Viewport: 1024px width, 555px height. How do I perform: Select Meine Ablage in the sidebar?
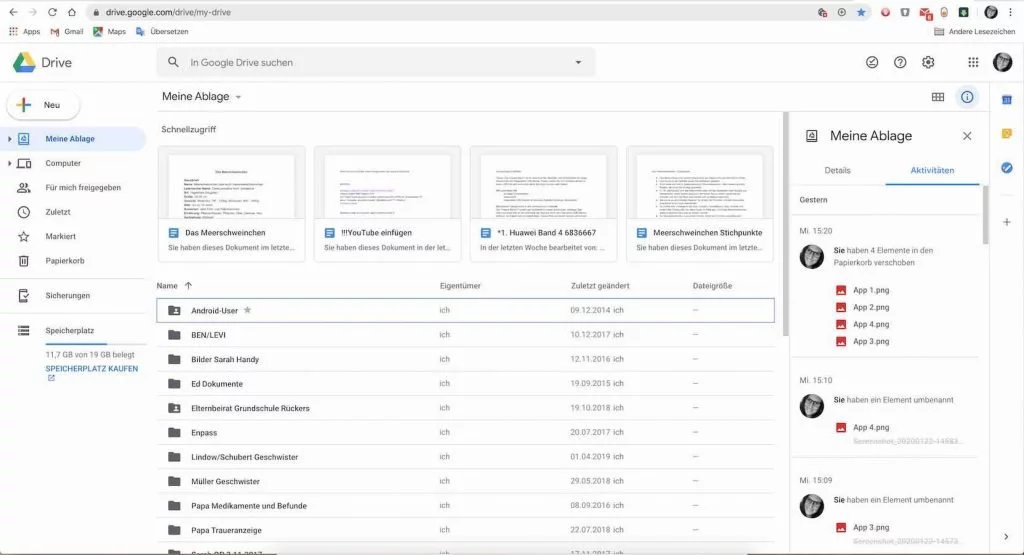pyautogui.click(x=73, y=139)
